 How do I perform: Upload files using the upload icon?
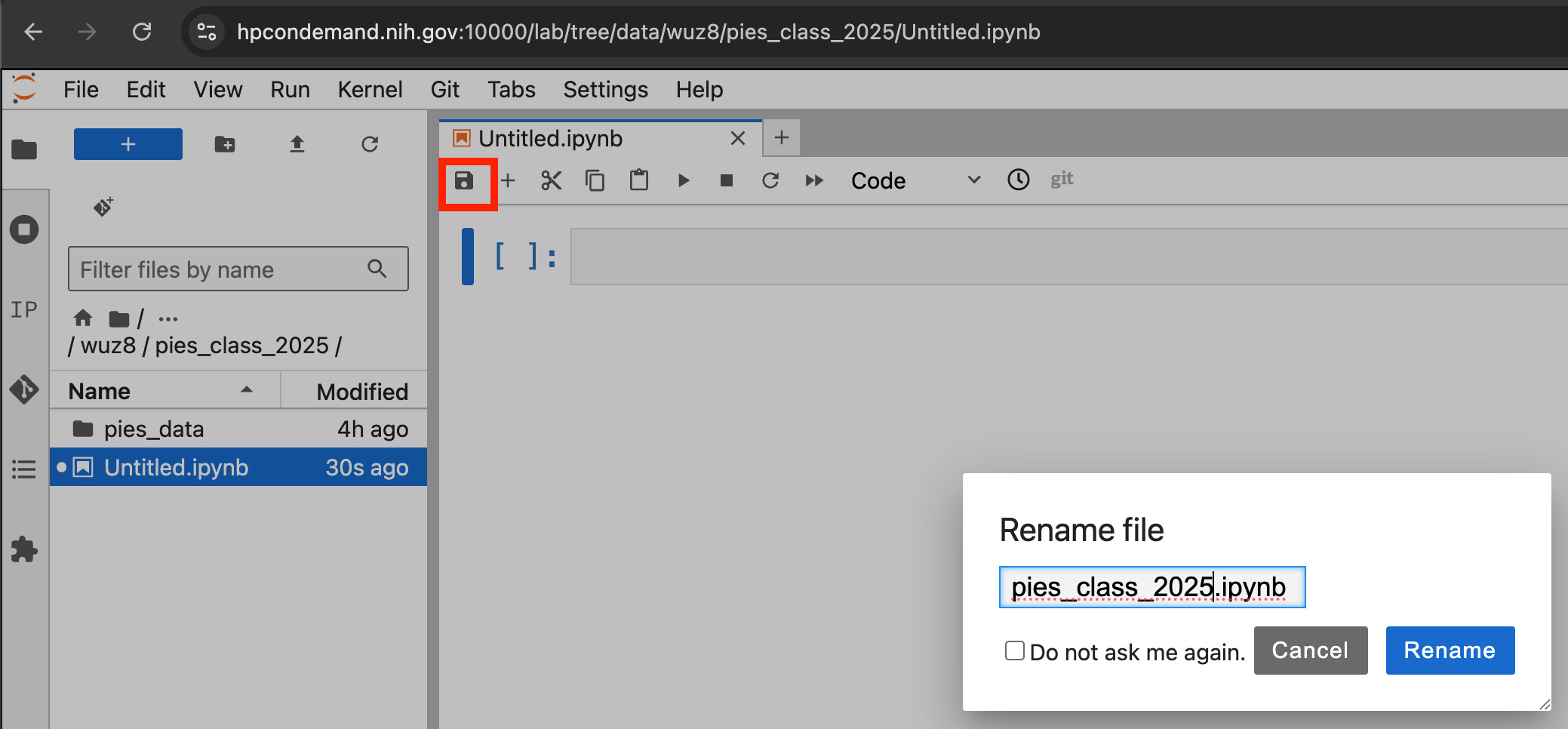coord(297,144)
